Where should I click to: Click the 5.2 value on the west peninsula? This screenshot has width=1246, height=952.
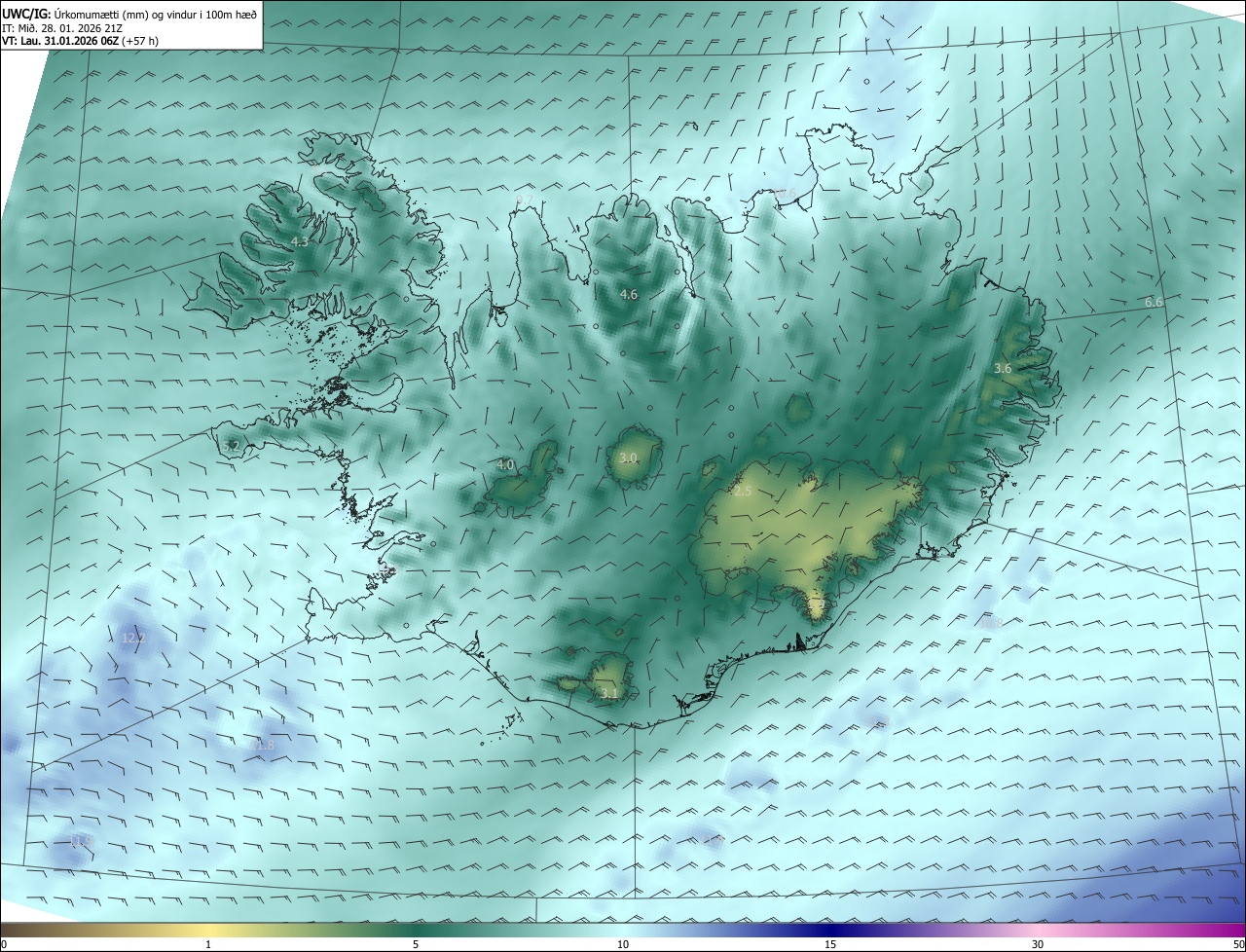coord(231,446)
